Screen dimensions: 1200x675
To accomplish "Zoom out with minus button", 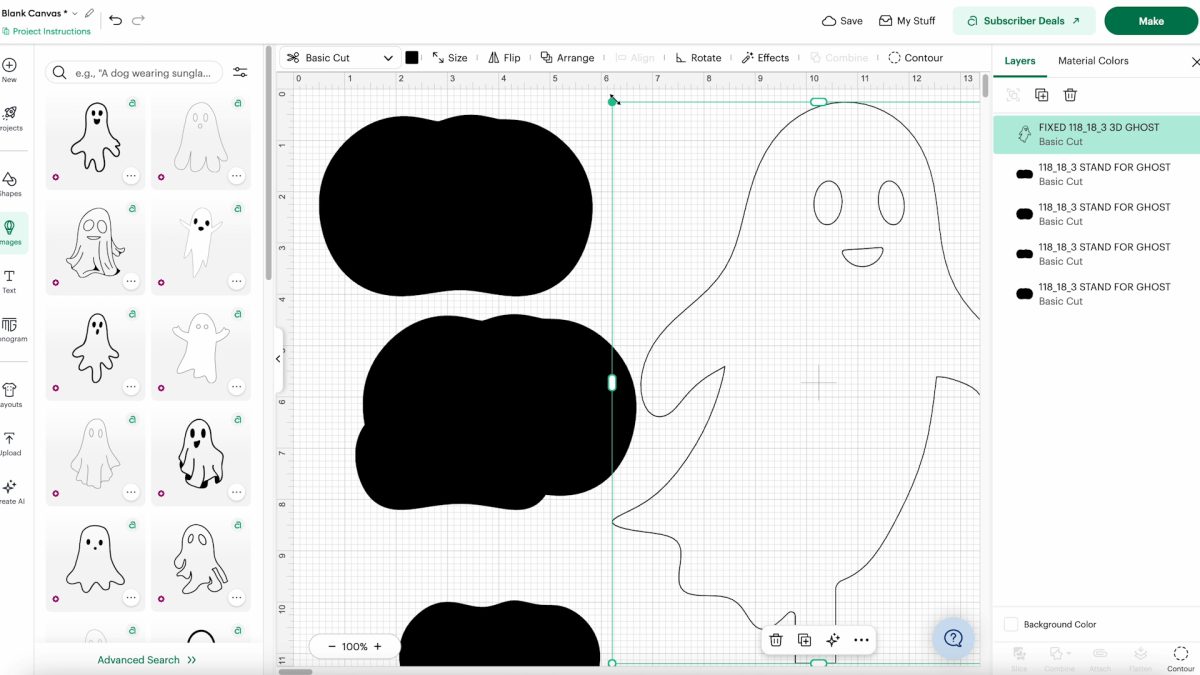I will pyautogui.click(x=331, y=647).
